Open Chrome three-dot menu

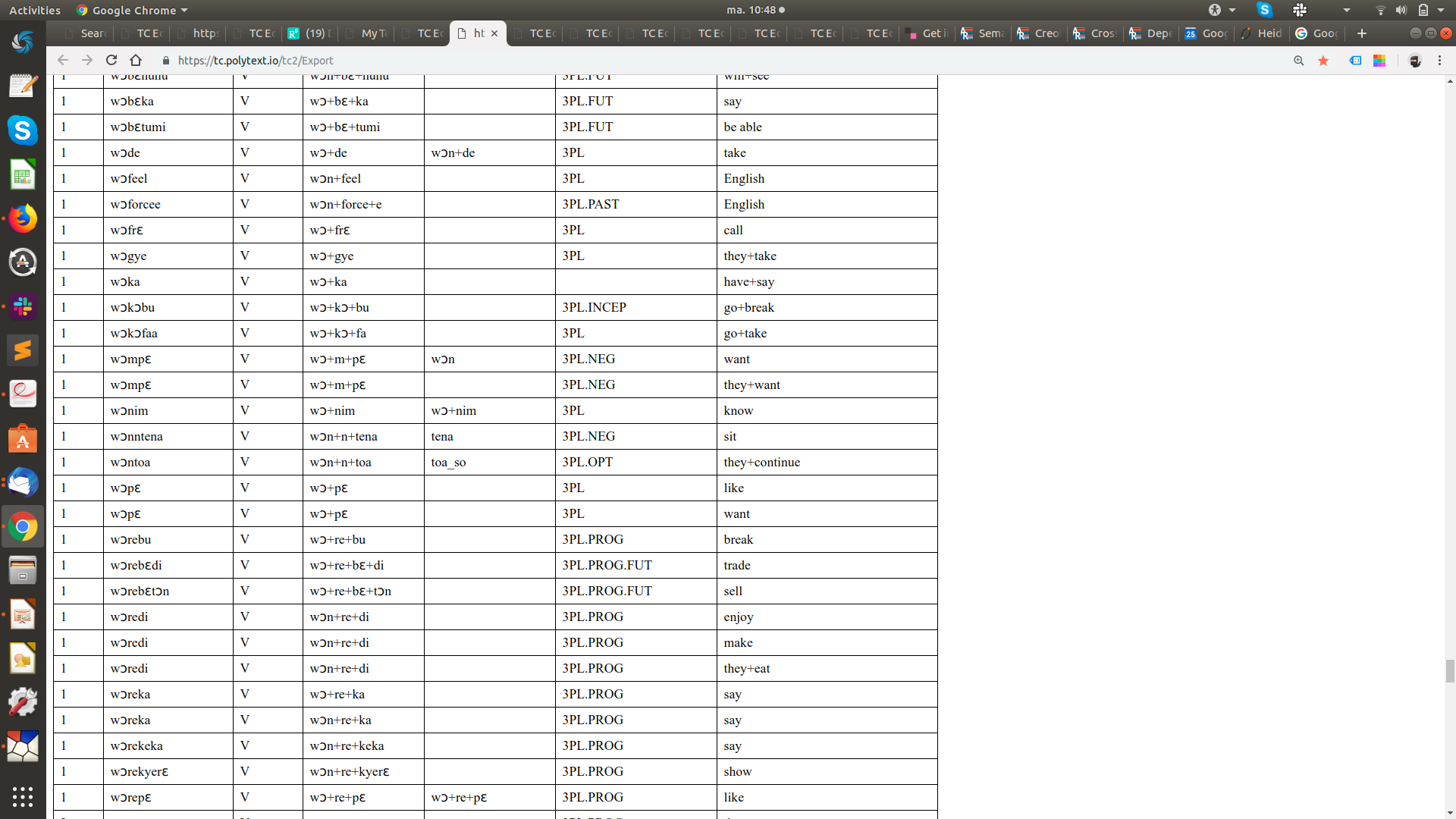click(x=1439, y=61)
